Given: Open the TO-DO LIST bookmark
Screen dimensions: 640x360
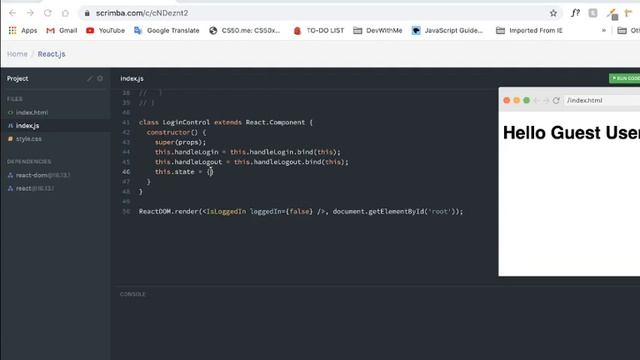Looking at the screenshot, I should [319, 31].
